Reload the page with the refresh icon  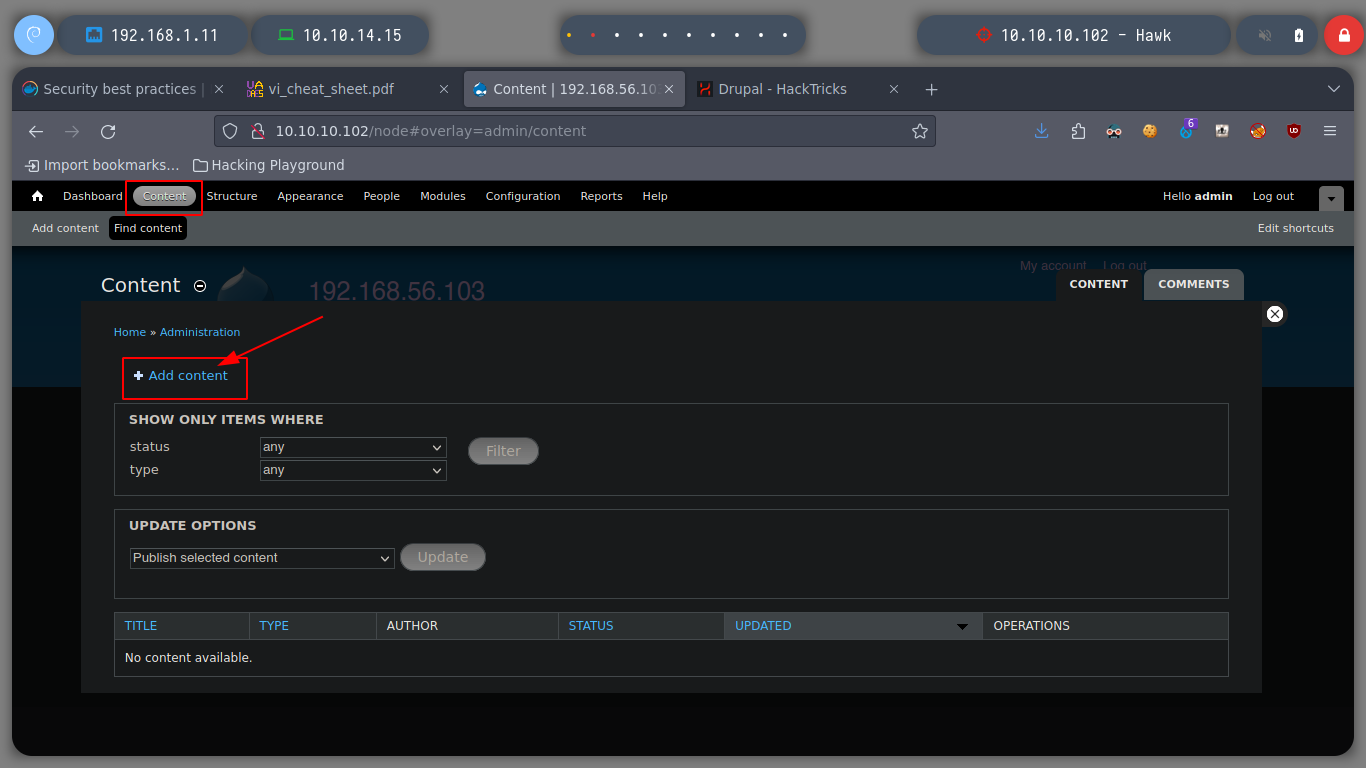tap(108, 131)
